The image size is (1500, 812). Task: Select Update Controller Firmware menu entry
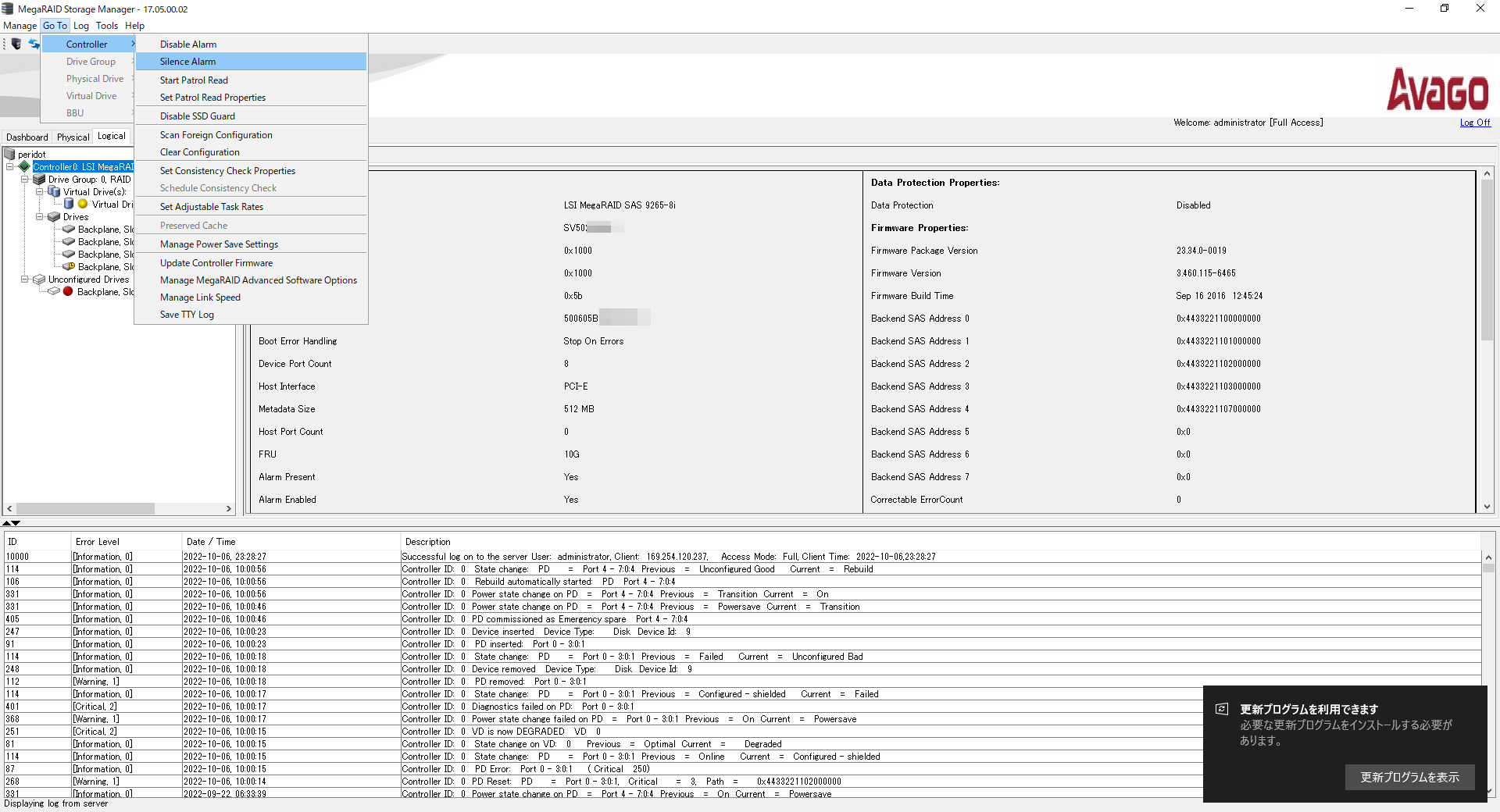216,263
